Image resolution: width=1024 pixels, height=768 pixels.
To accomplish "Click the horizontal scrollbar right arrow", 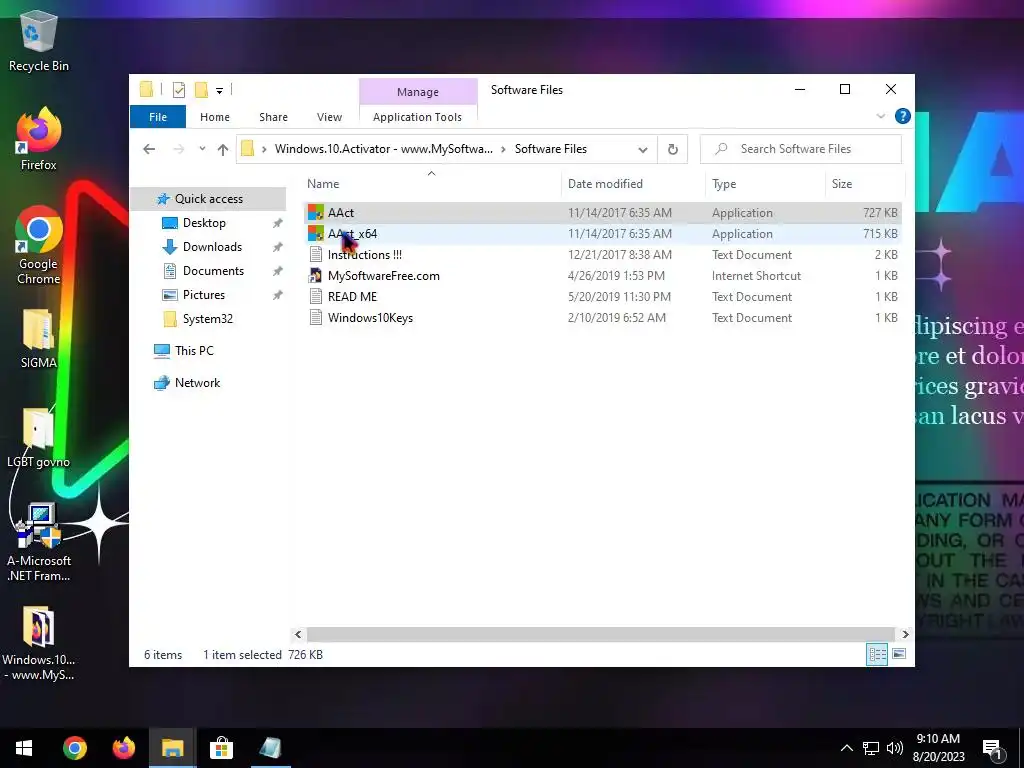I will click(905, 634).
